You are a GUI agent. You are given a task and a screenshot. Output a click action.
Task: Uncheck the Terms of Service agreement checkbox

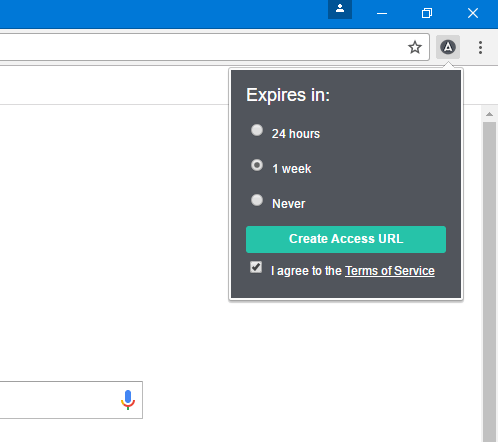coord(256,267)
